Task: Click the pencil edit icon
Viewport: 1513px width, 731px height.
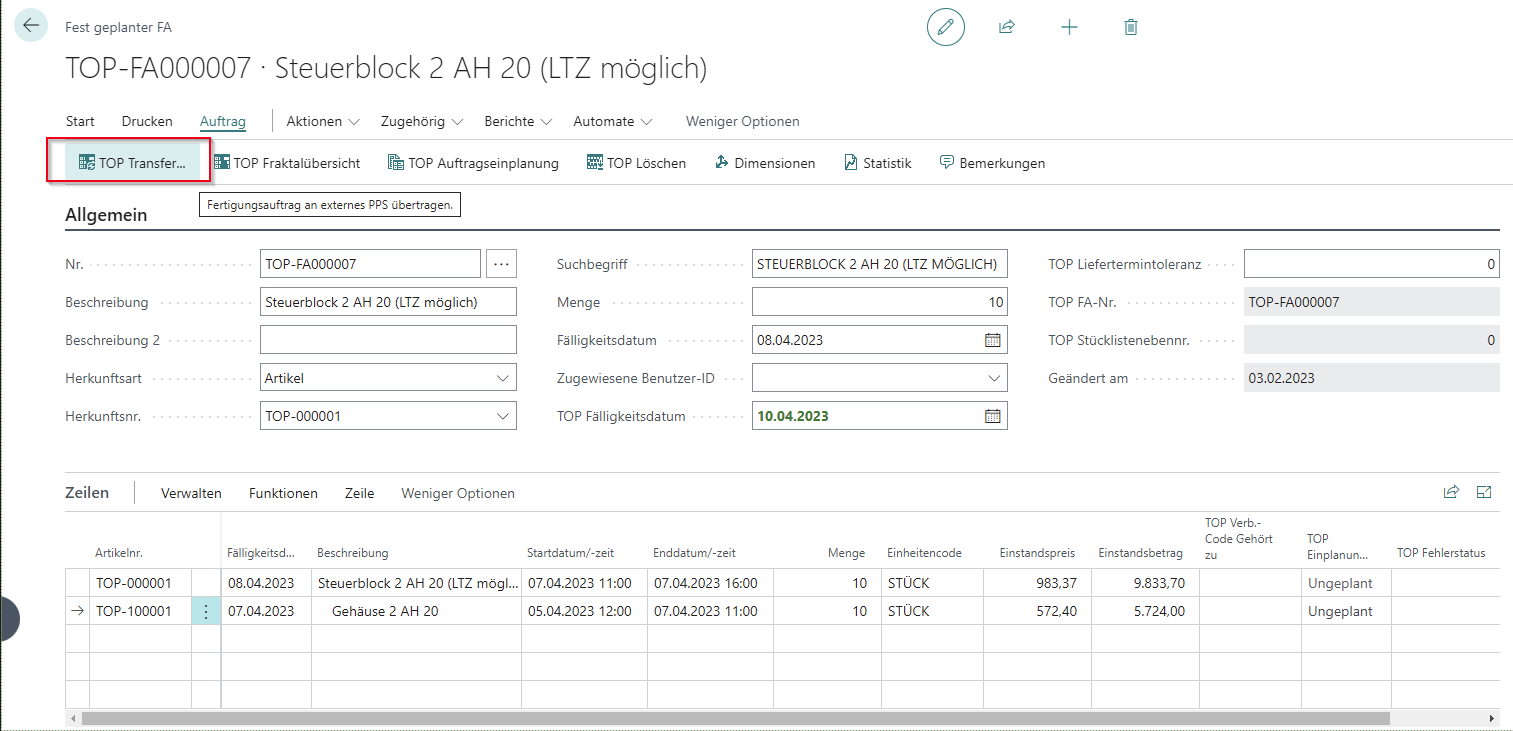Action: [x=945, y=27]
